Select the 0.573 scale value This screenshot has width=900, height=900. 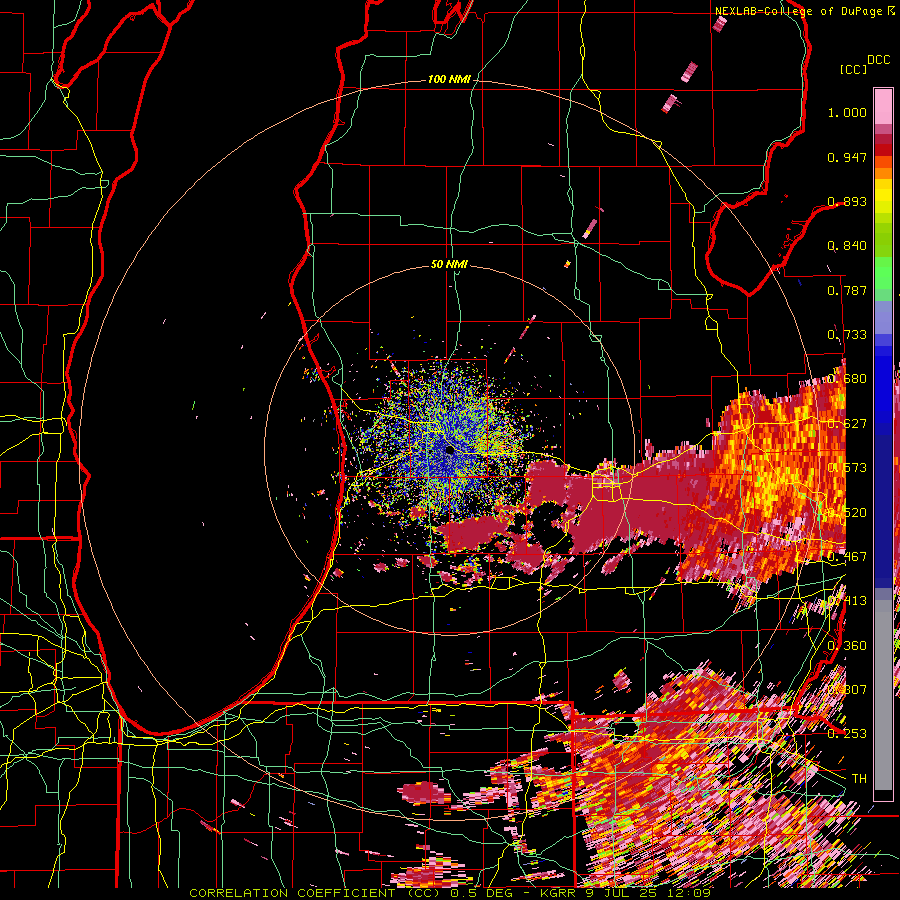click(847, 468)
